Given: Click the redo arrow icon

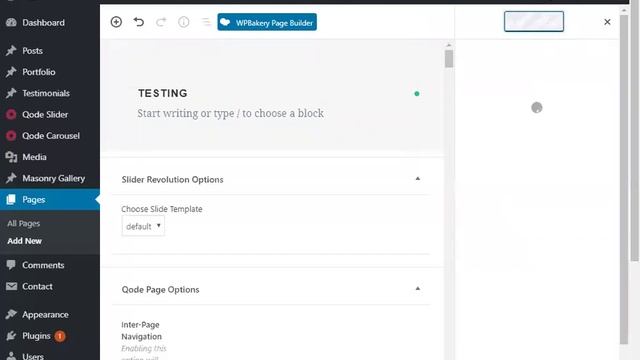Looking at the screenshot, I should click(x=161, y=22).
